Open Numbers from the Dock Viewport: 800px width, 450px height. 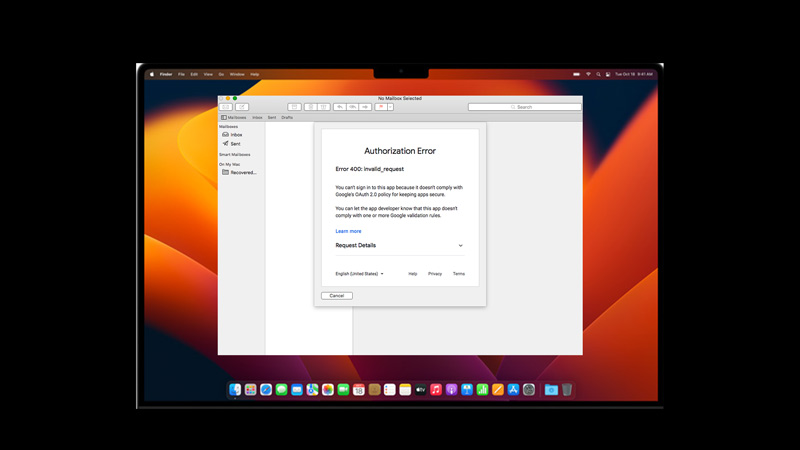pyautogui.click(x=482, y=390)
